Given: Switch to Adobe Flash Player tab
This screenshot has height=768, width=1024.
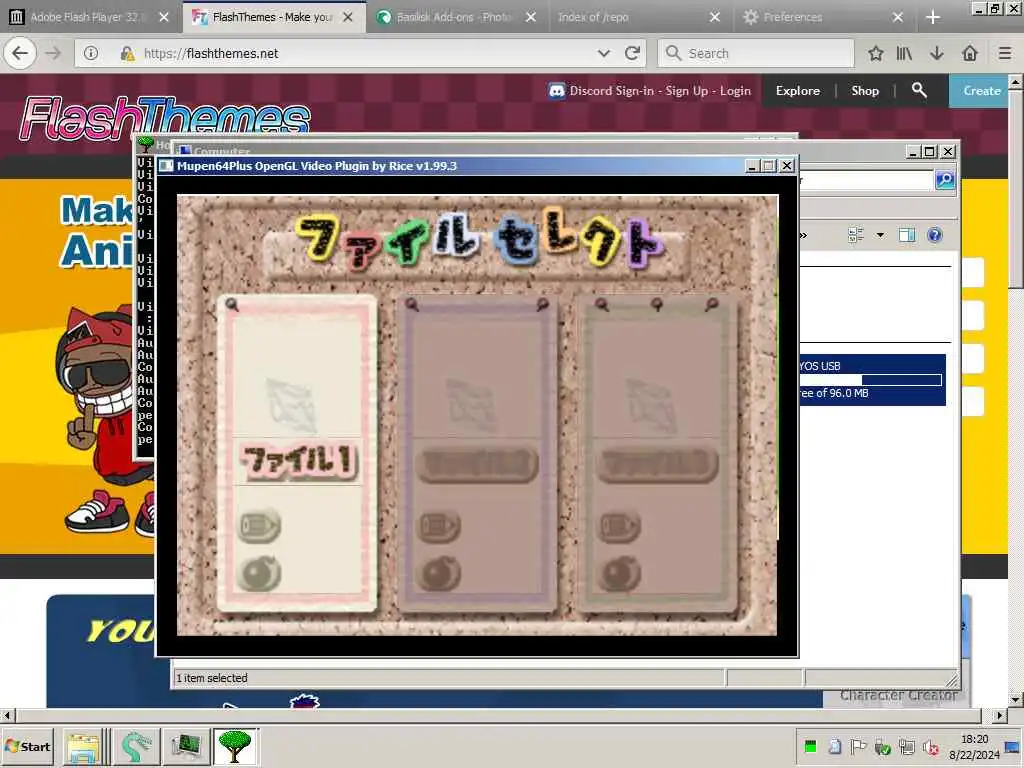Looking at the screenshot, I should 88,17.
